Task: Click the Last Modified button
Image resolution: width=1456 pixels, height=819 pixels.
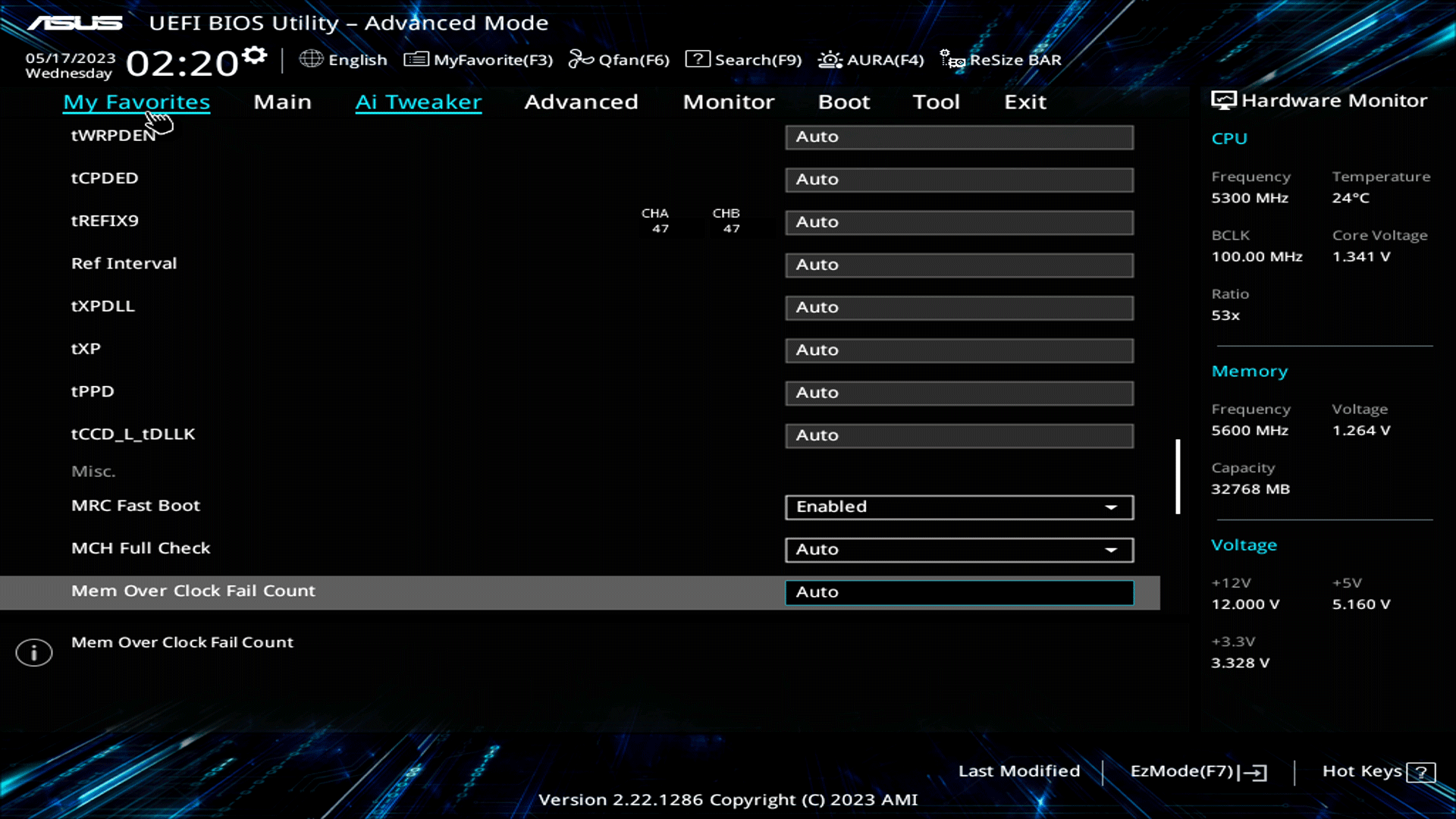Action: point(1019,770)
